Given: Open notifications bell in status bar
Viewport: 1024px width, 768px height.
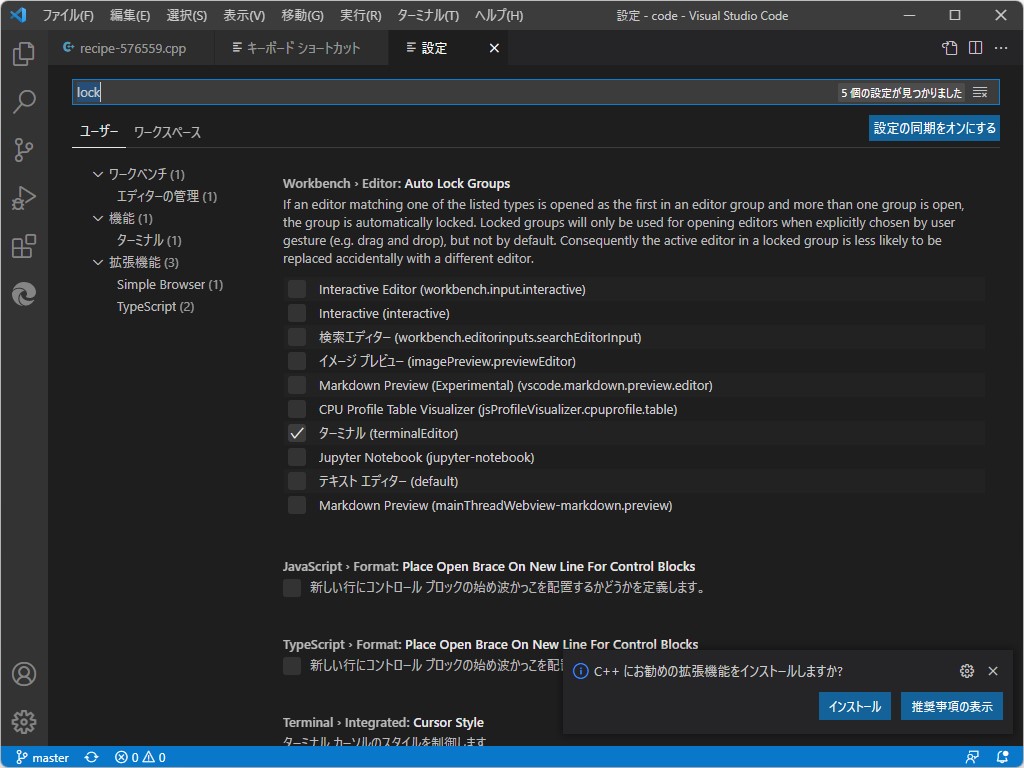Looking at the screenshot, I should [x=1002, y=758].
